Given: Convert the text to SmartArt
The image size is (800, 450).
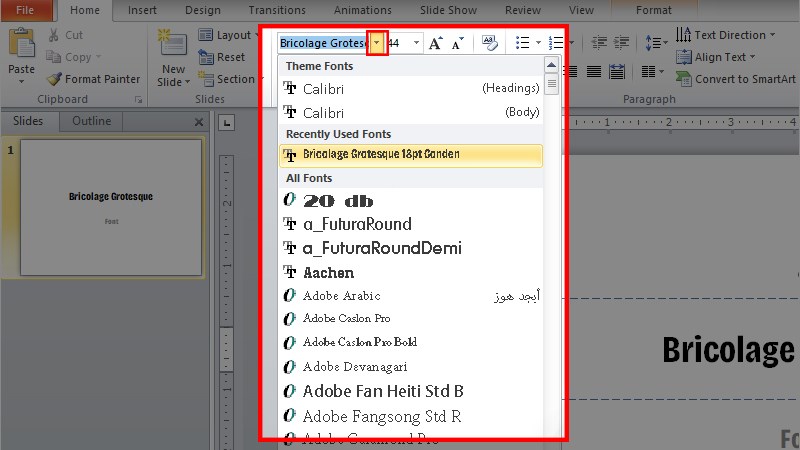Looking at the screenshot, I should (735, 79).
